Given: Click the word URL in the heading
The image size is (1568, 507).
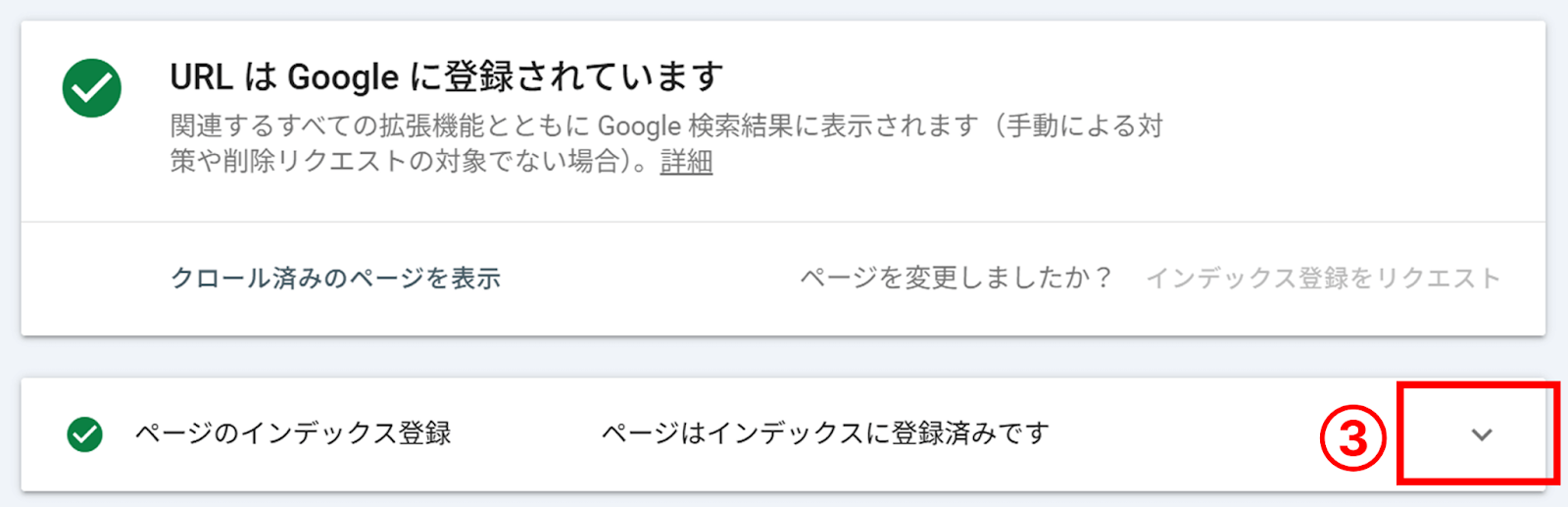Looking at the screenshot, I should [201, 77].
